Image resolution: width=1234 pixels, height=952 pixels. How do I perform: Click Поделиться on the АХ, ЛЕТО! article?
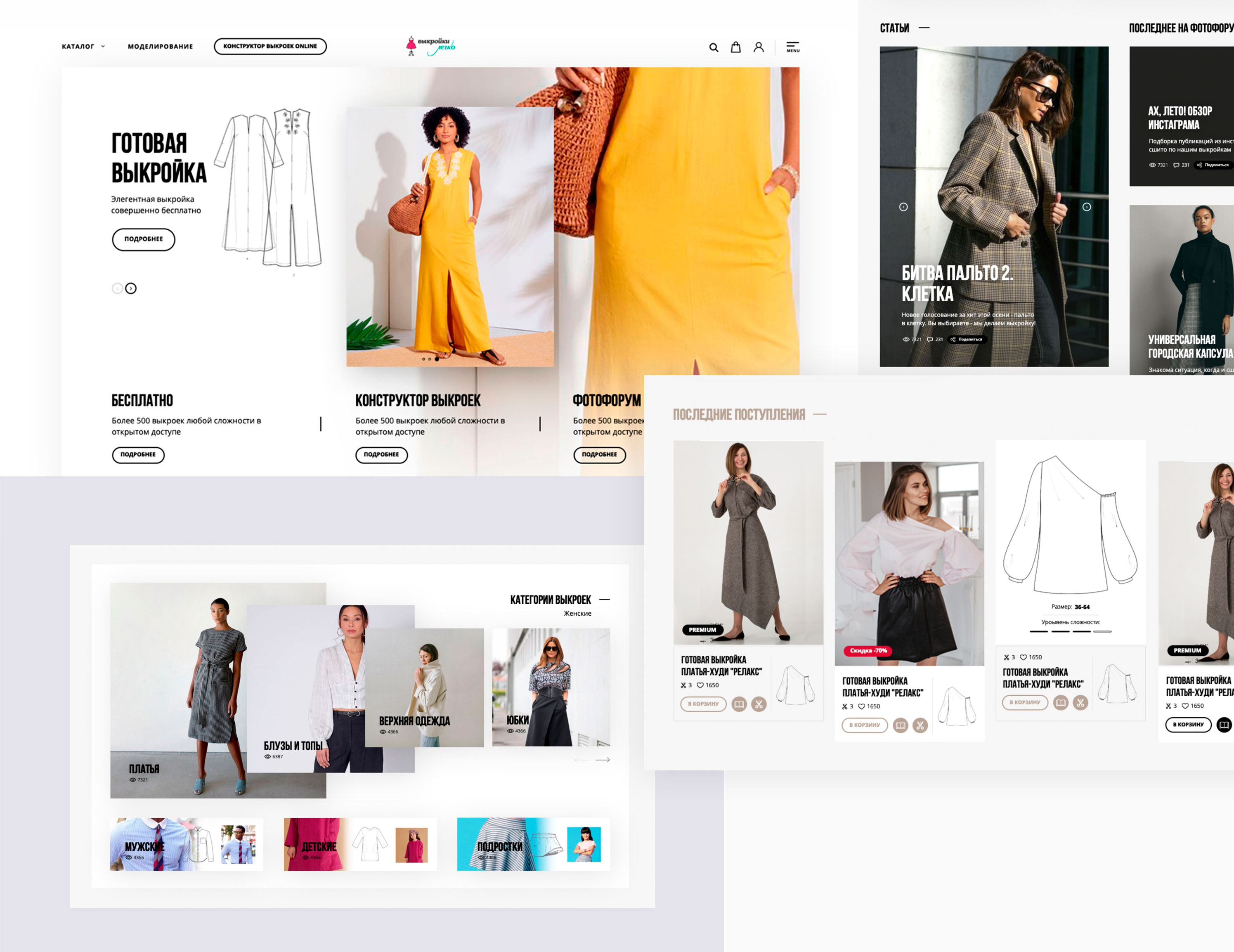[1213, 165]
